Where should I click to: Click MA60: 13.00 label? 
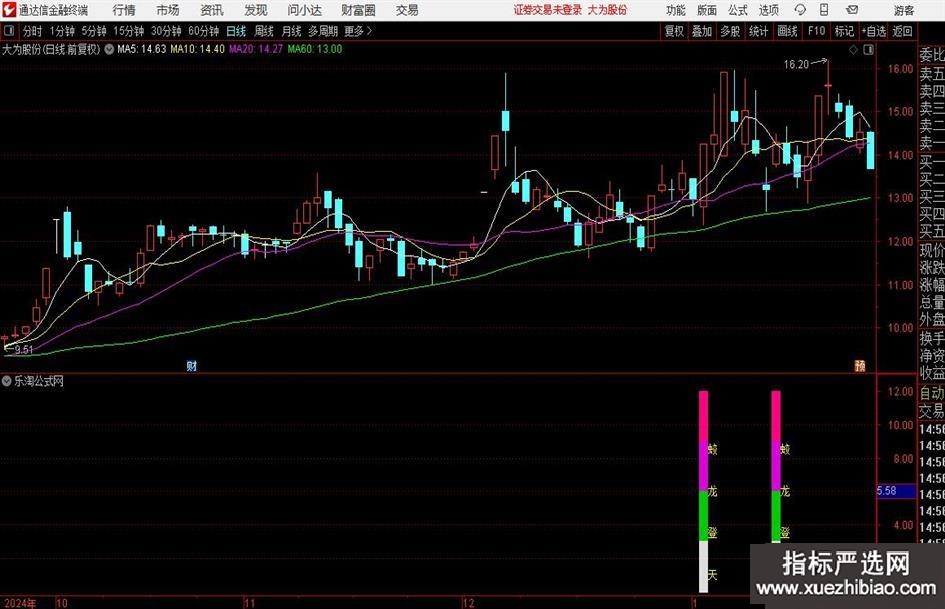(315, 49)
